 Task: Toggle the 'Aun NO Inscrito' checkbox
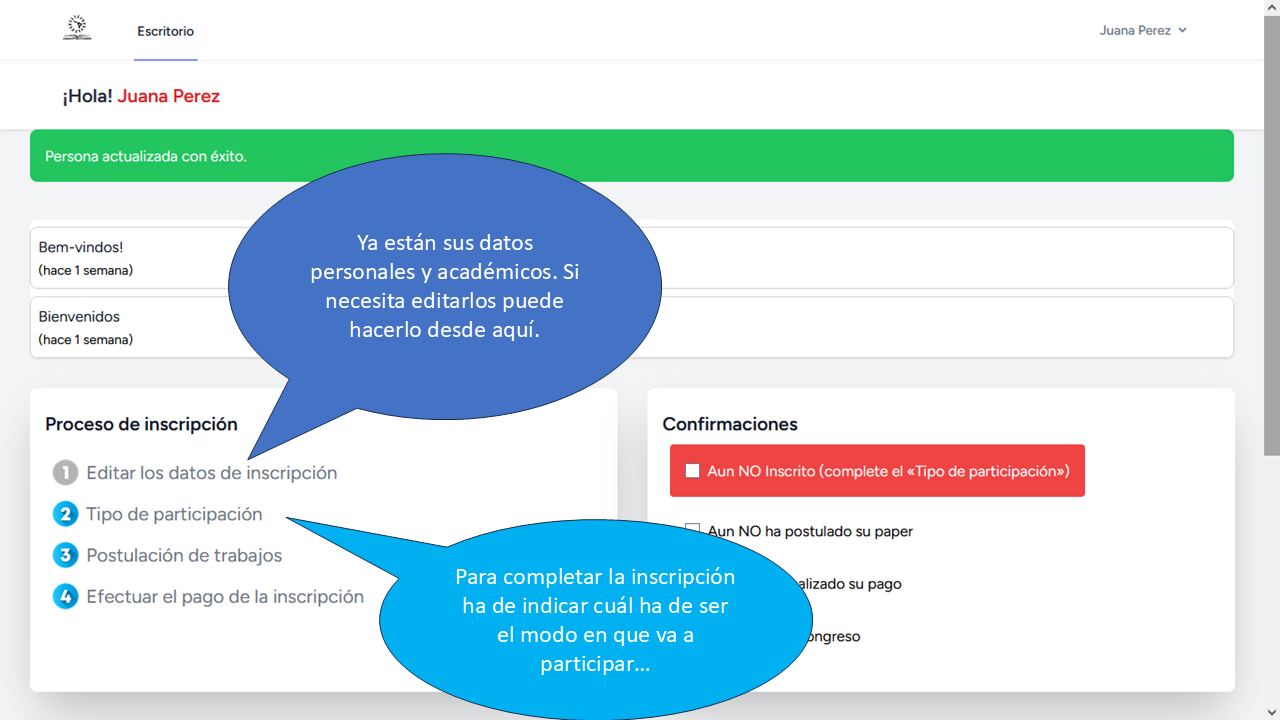click(692, 471)
